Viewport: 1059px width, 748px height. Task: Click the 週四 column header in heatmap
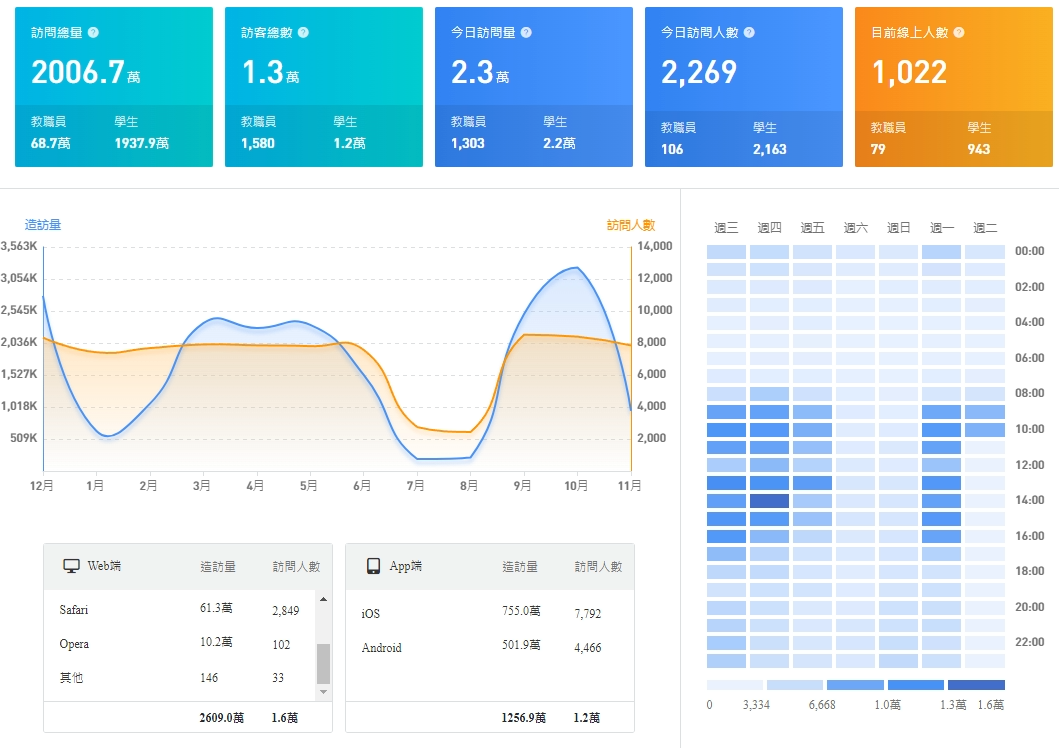[x=769, y=228]
